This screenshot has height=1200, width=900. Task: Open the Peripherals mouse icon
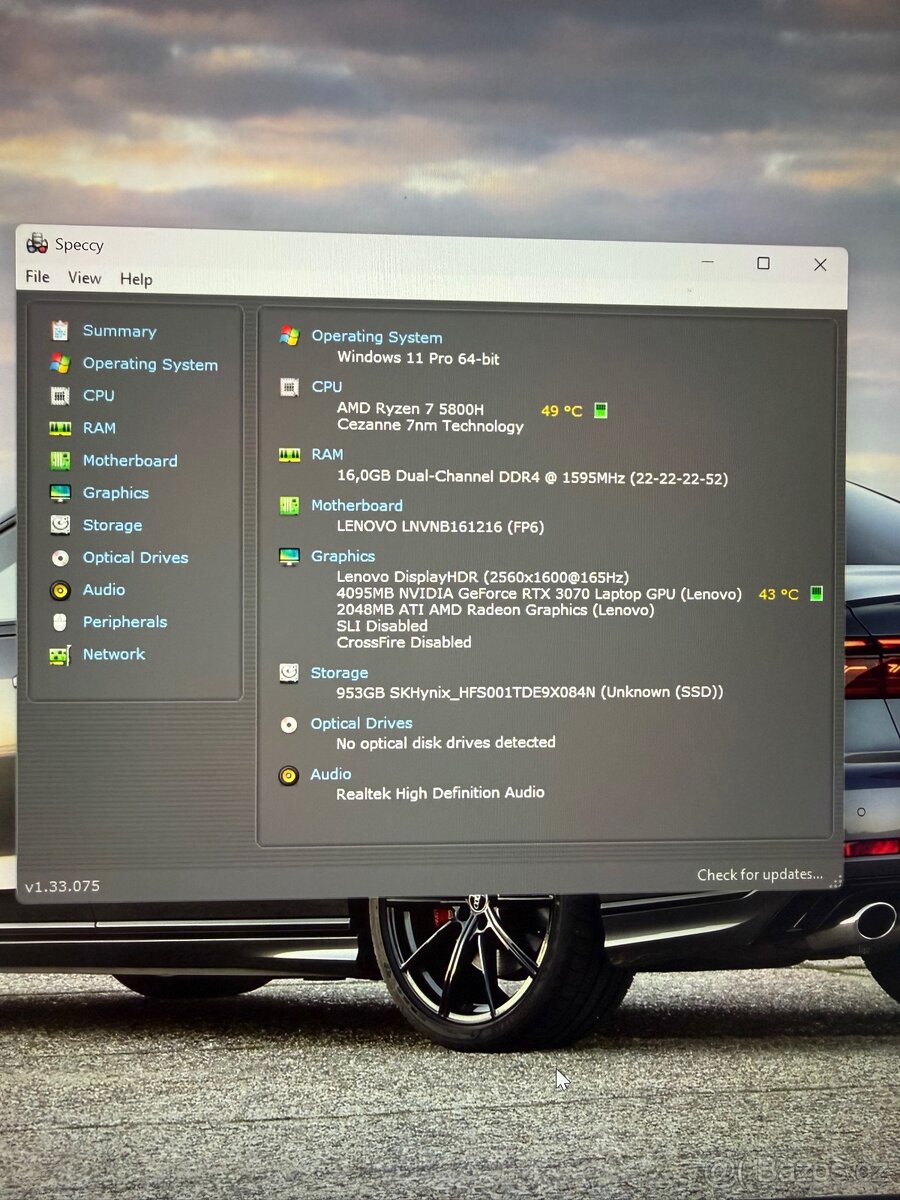click(60, 622)
